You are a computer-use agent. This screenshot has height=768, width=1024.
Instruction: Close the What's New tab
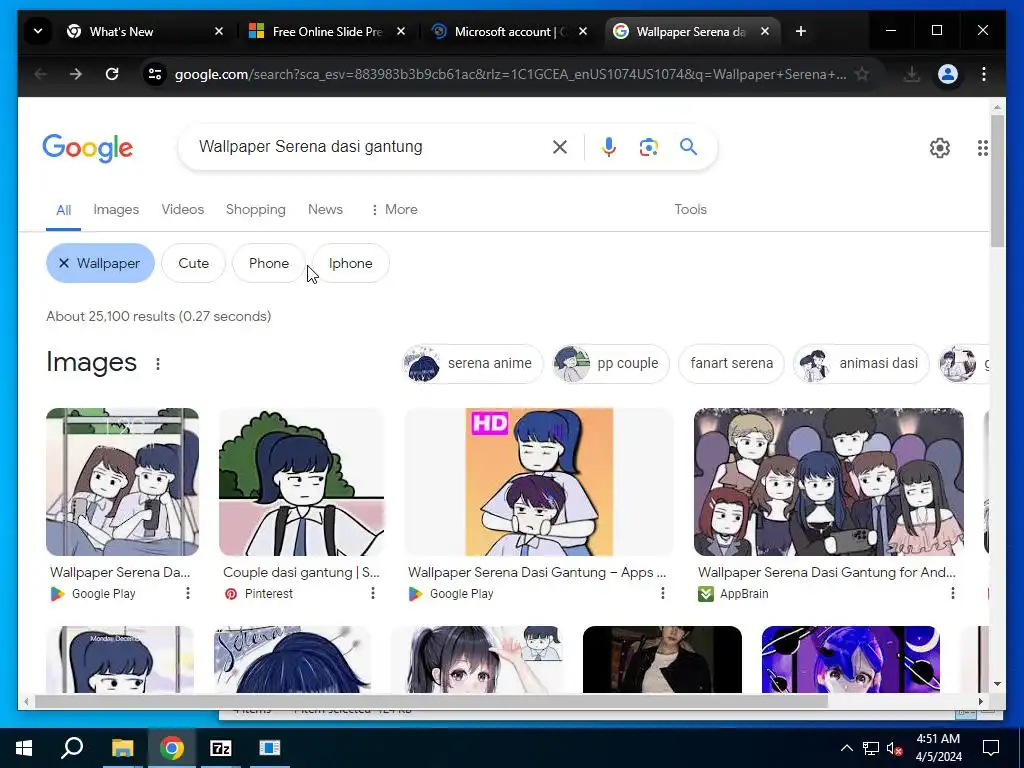[219, 31]
